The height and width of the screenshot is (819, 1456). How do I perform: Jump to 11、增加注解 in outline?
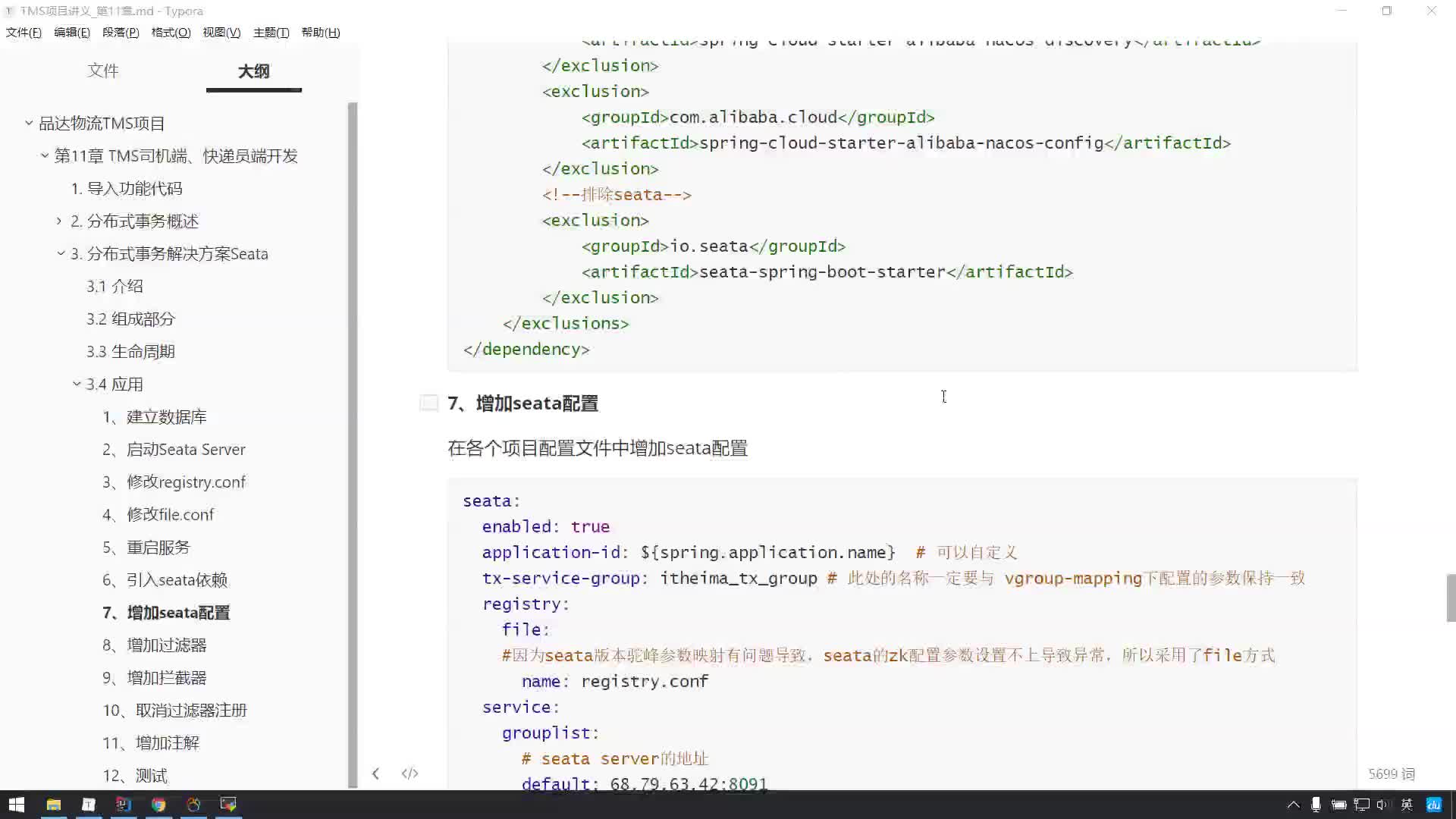pyautogui.click(x=151, y=742)
